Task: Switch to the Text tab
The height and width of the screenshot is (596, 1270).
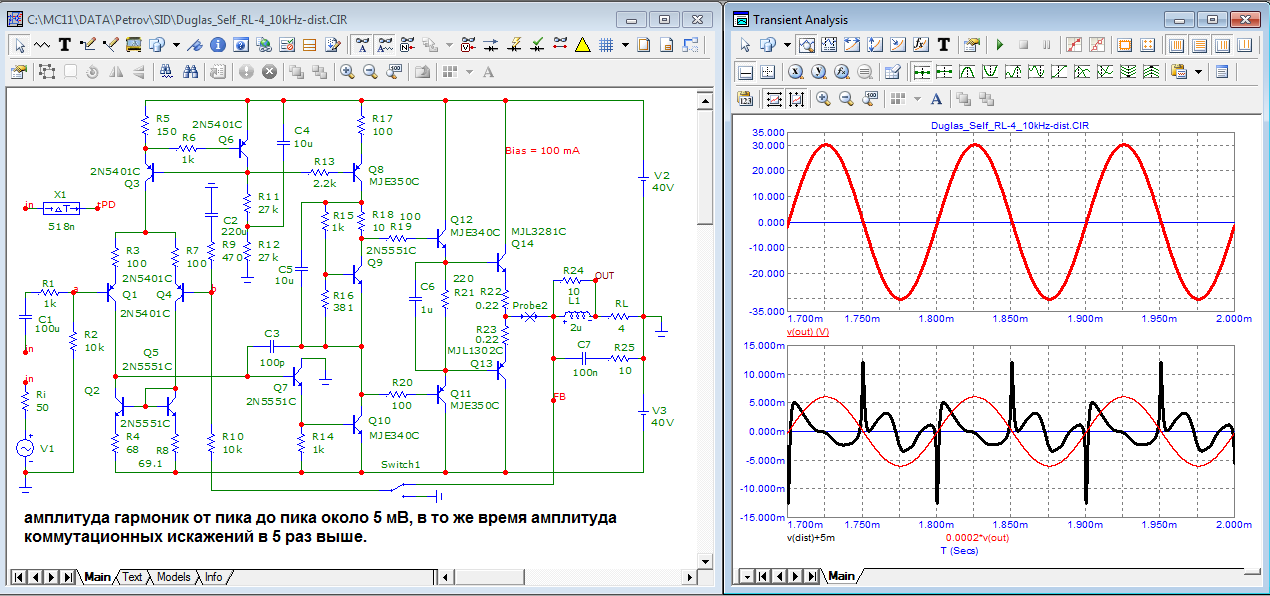Action: tap(132, 577)
